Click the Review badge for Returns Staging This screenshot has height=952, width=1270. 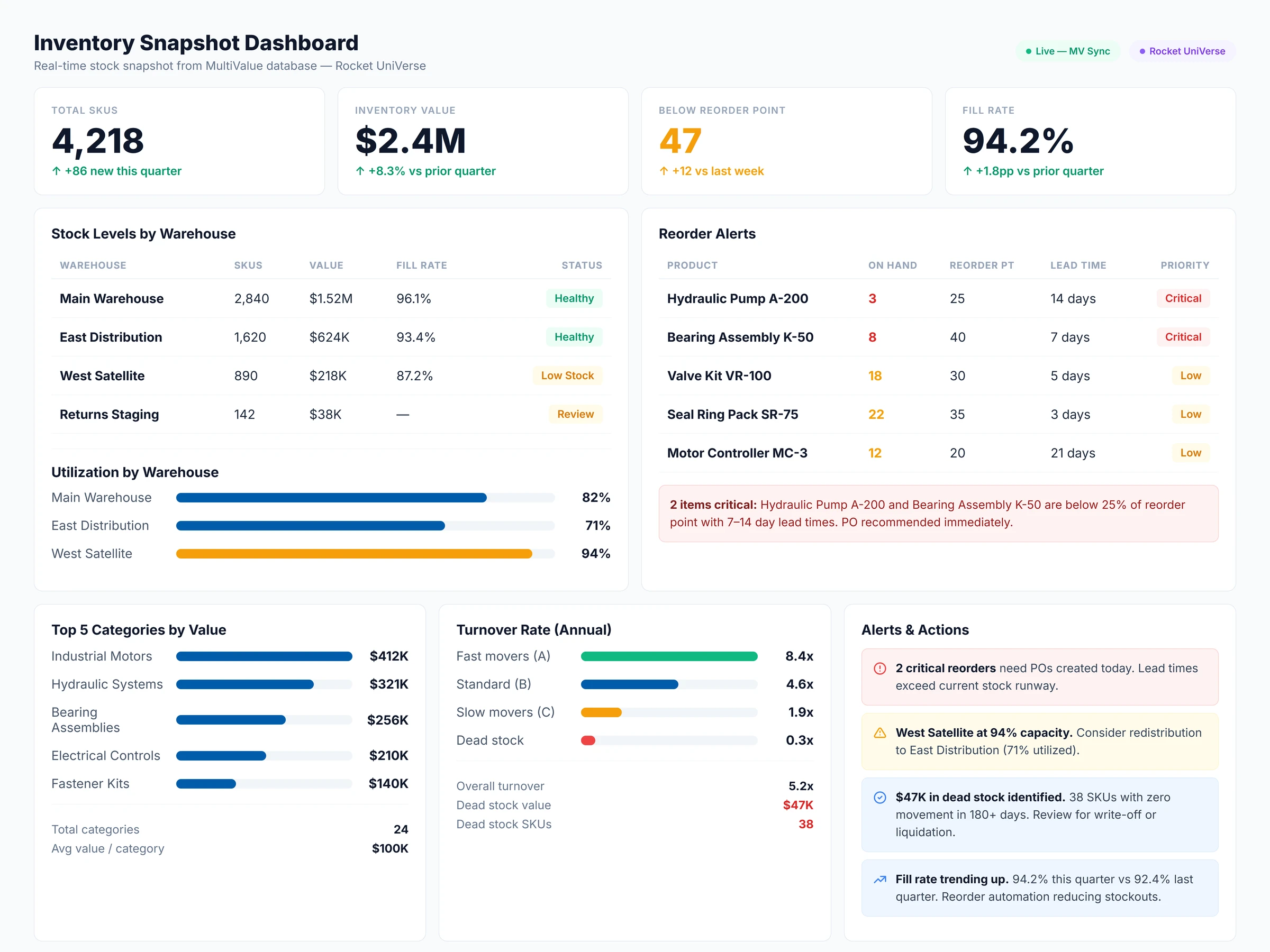[575, 414]
